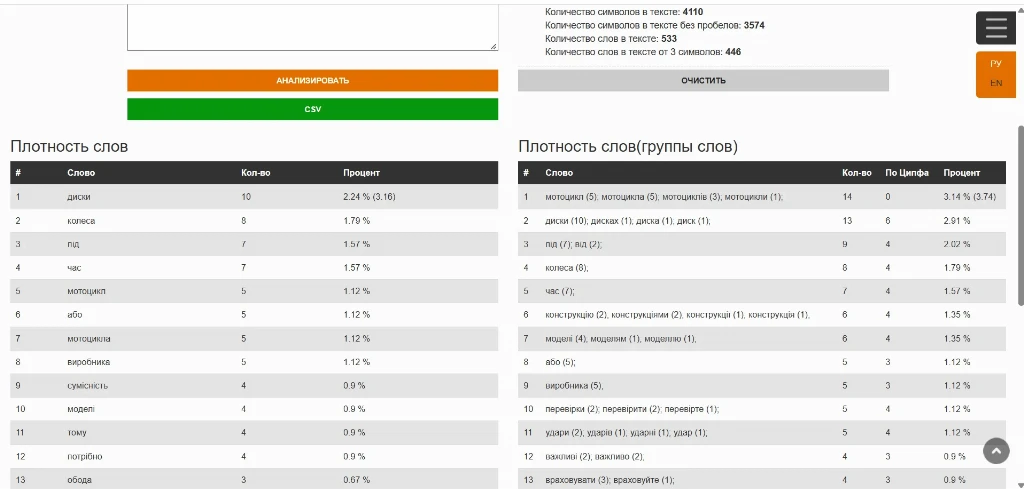Image resolution: width=1024 pixels, height=489 pixels.
Task: Click the По Ципфа column header
Action: pos(907,173)
